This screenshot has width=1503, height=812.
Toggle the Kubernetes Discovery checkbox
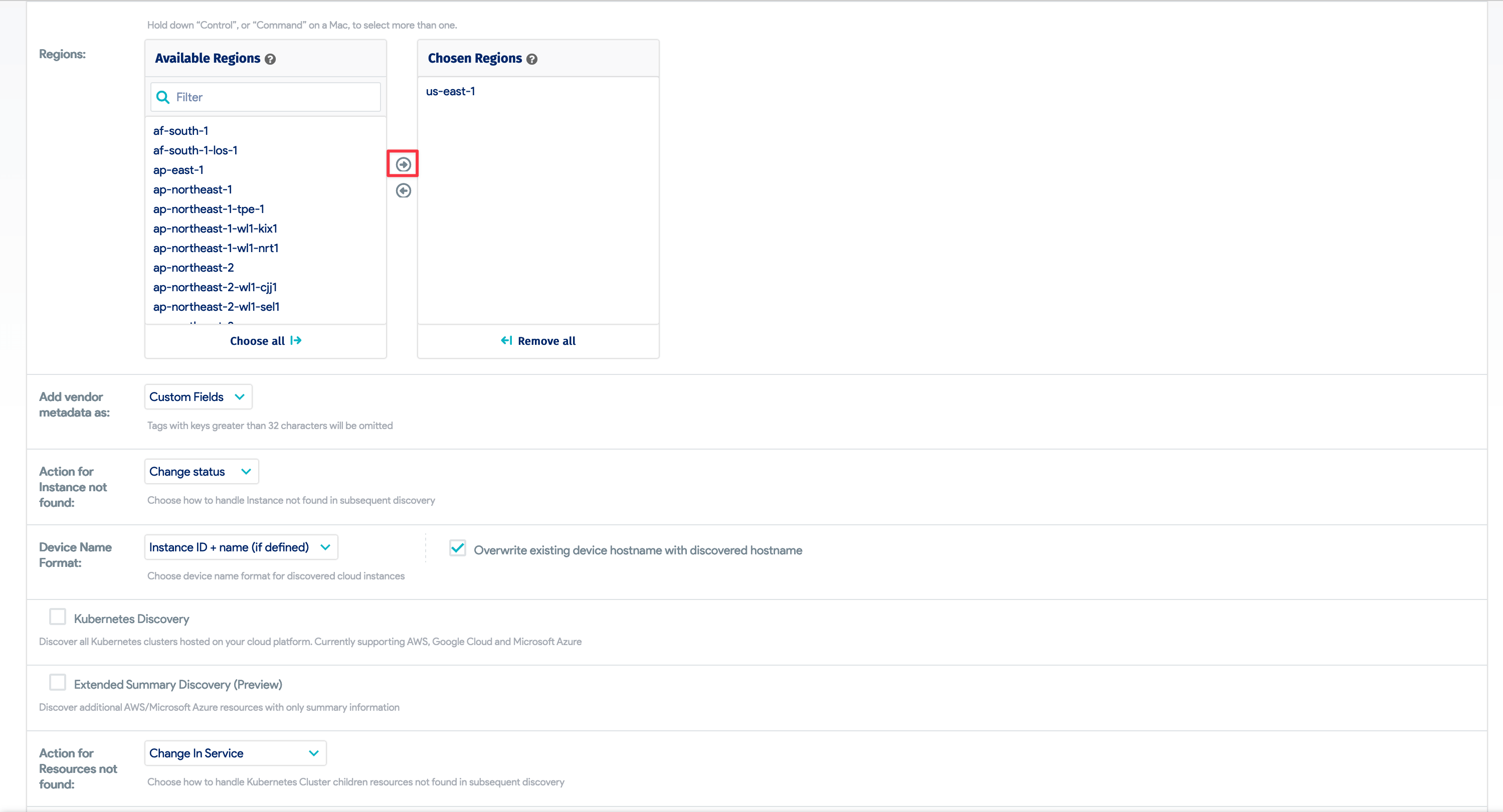[x=58, y=617]
